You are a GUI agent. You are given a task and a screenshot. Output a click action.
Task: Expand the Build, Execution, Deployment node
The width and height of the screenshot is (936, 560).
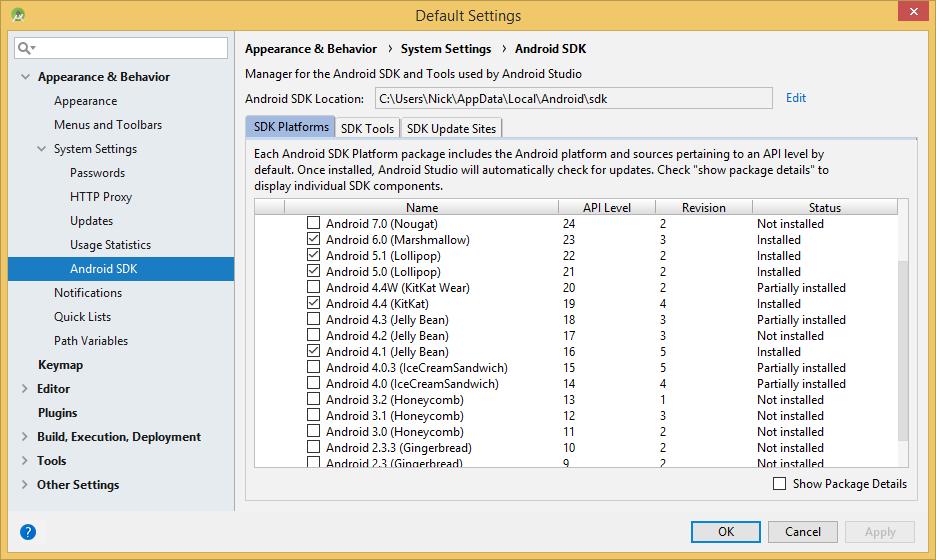tap(24, 436)
